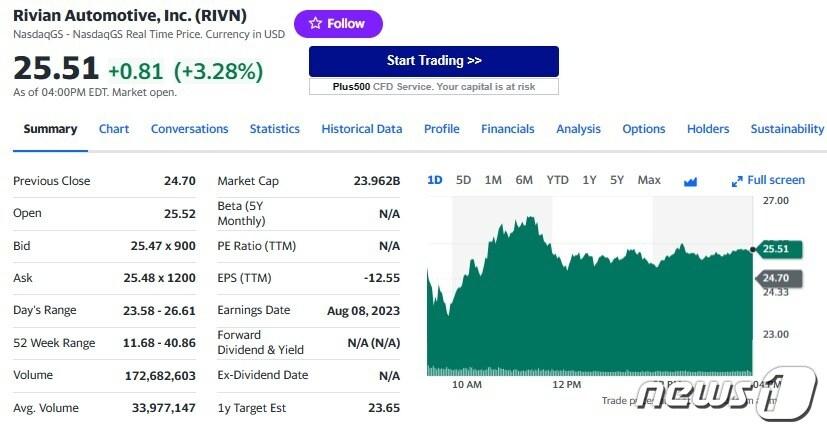Open the Historical Data tab
Viewport: 827px width, 433px height.
pyautogui.click(x=361, y=129)
